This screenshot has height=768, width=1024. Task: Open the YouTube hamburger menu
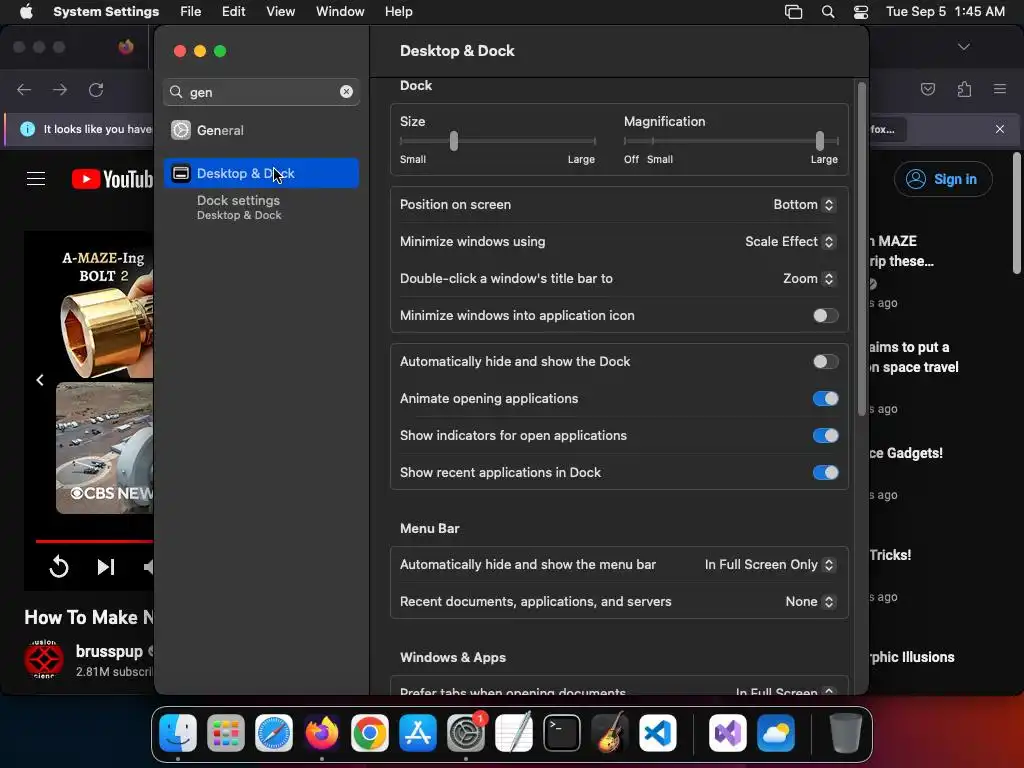click(36, 178)
